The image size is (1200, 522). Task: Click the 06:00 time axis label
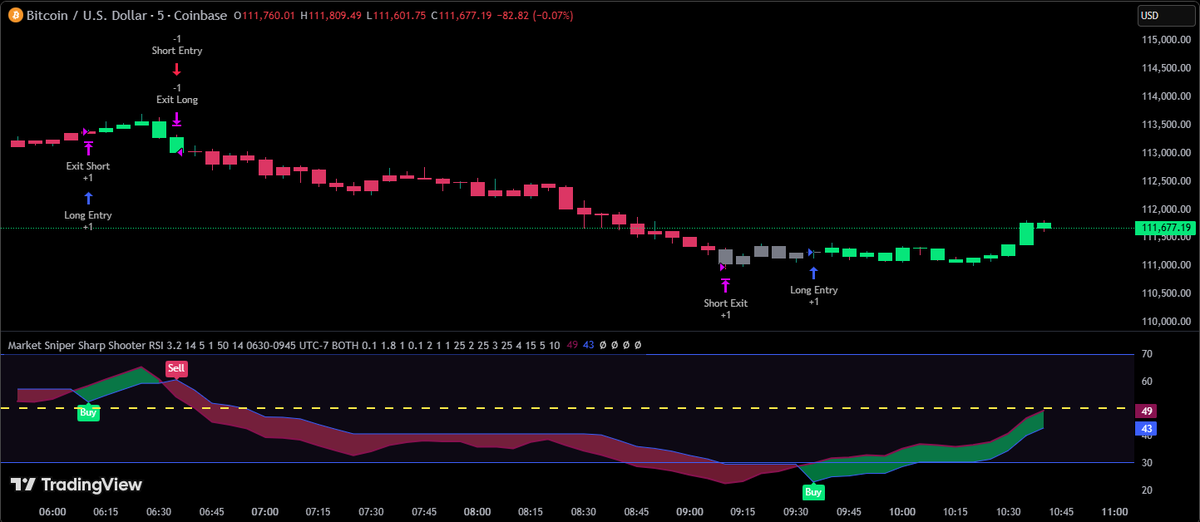point(53,511)
